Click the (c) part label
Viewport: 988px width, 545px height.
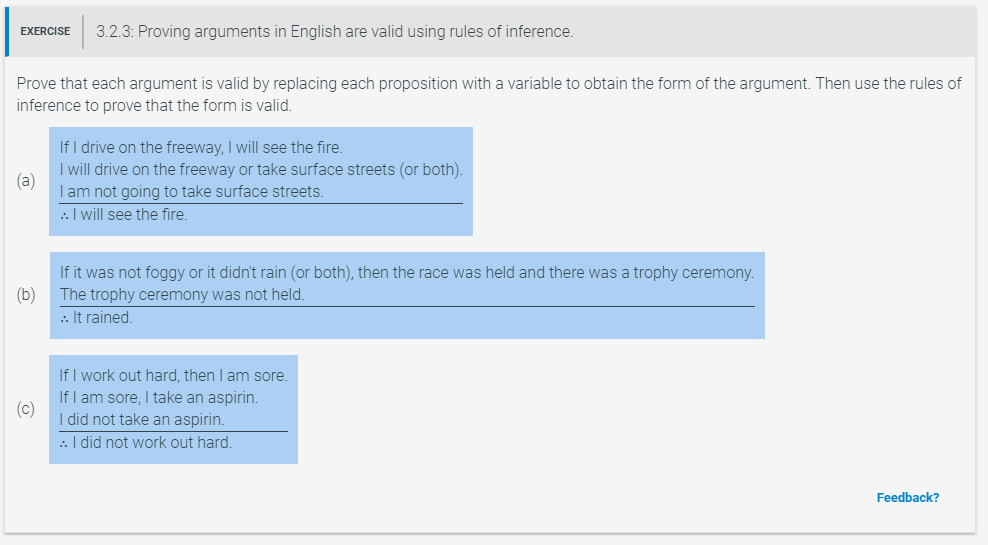(26, 409)
